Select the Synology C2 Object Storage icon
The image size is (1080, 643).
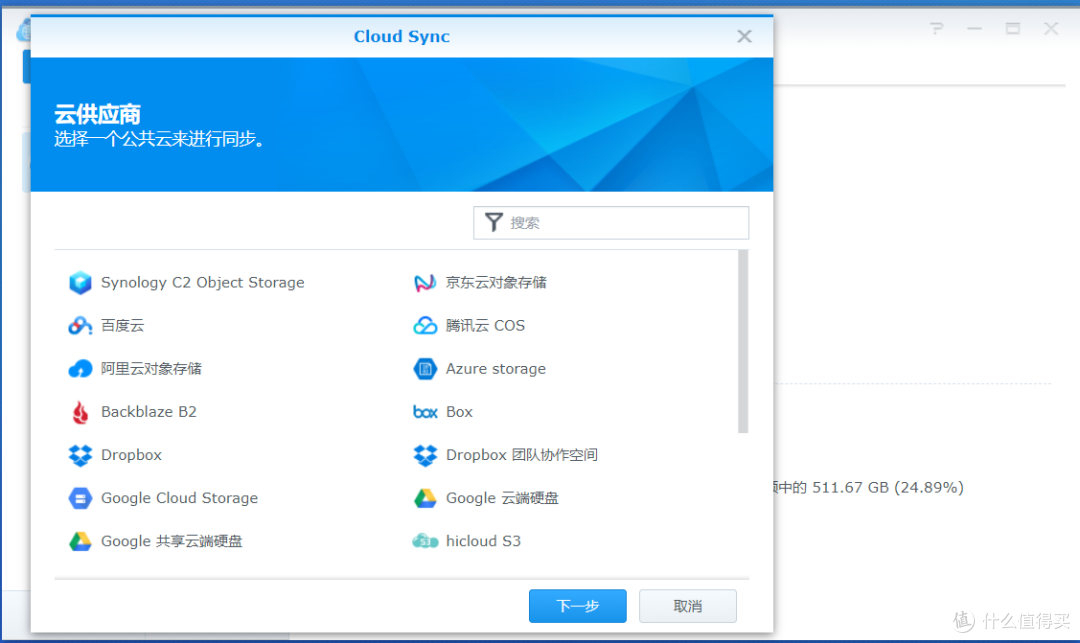(80, 282)
